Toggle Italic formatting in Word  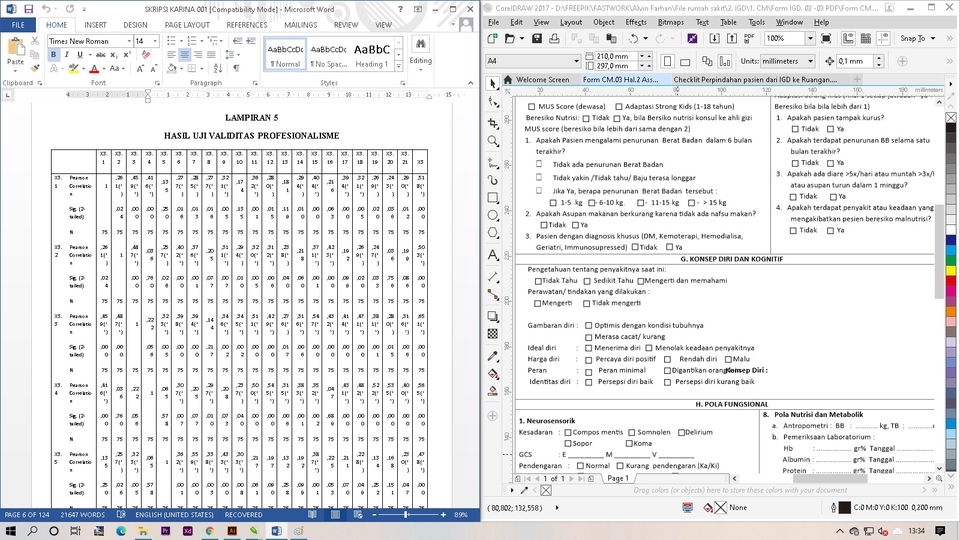pos(67,54)
